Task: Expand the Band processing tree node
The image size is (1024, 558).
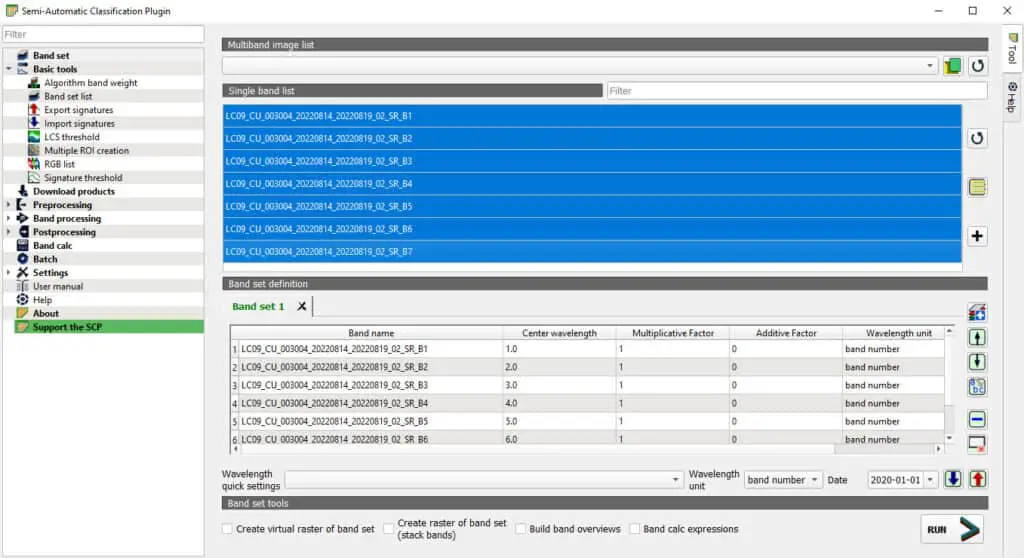Action: [x=8, y=219]
